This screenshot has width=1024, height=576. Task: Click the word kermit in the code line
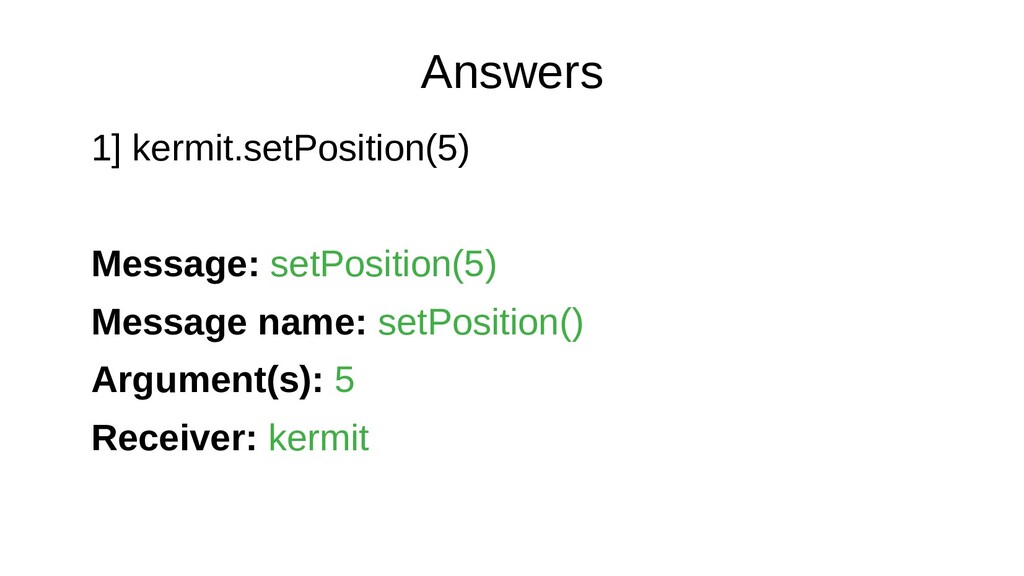click(x=183, y=148)
